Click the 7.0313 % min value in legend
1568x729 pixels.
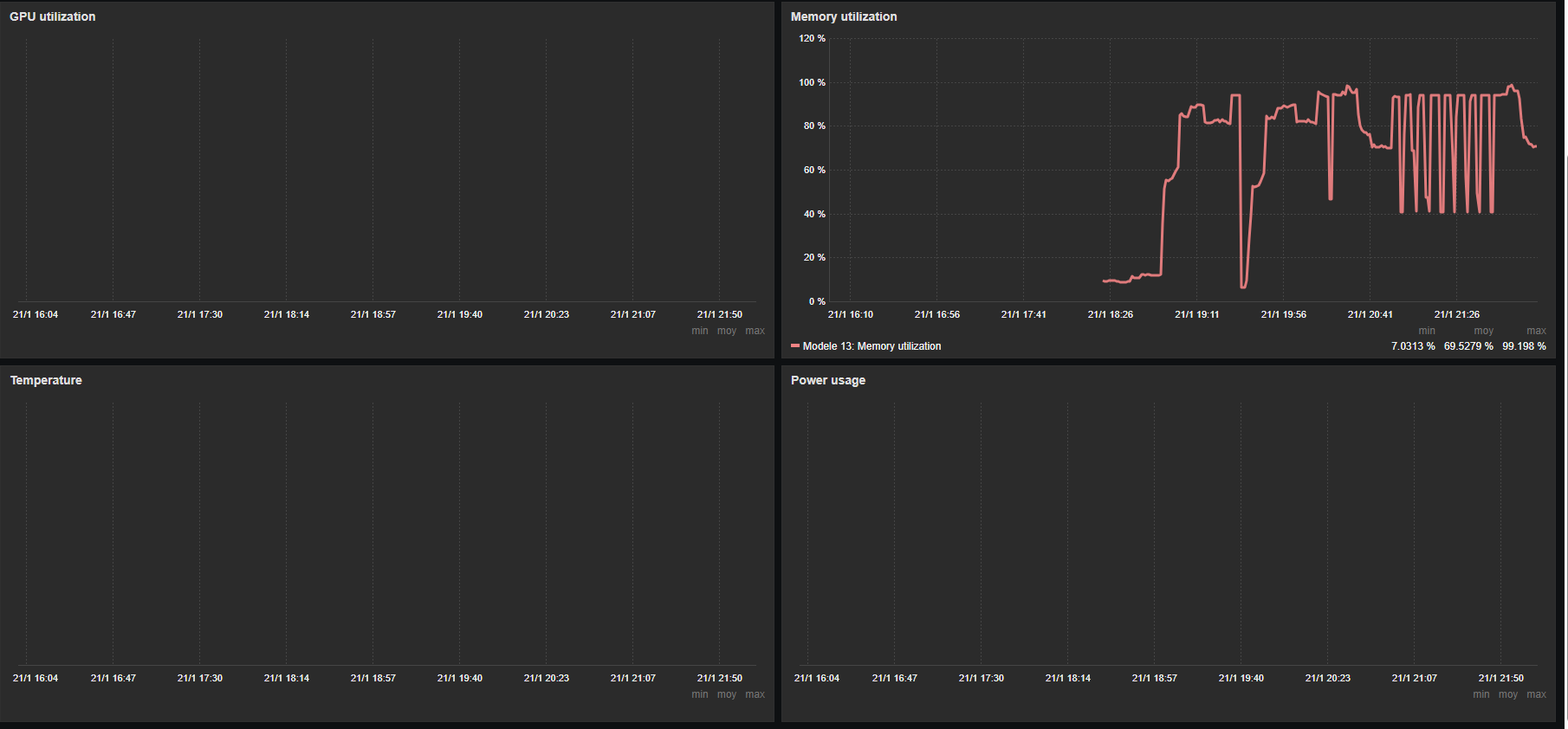click(x=1413, y=346)
